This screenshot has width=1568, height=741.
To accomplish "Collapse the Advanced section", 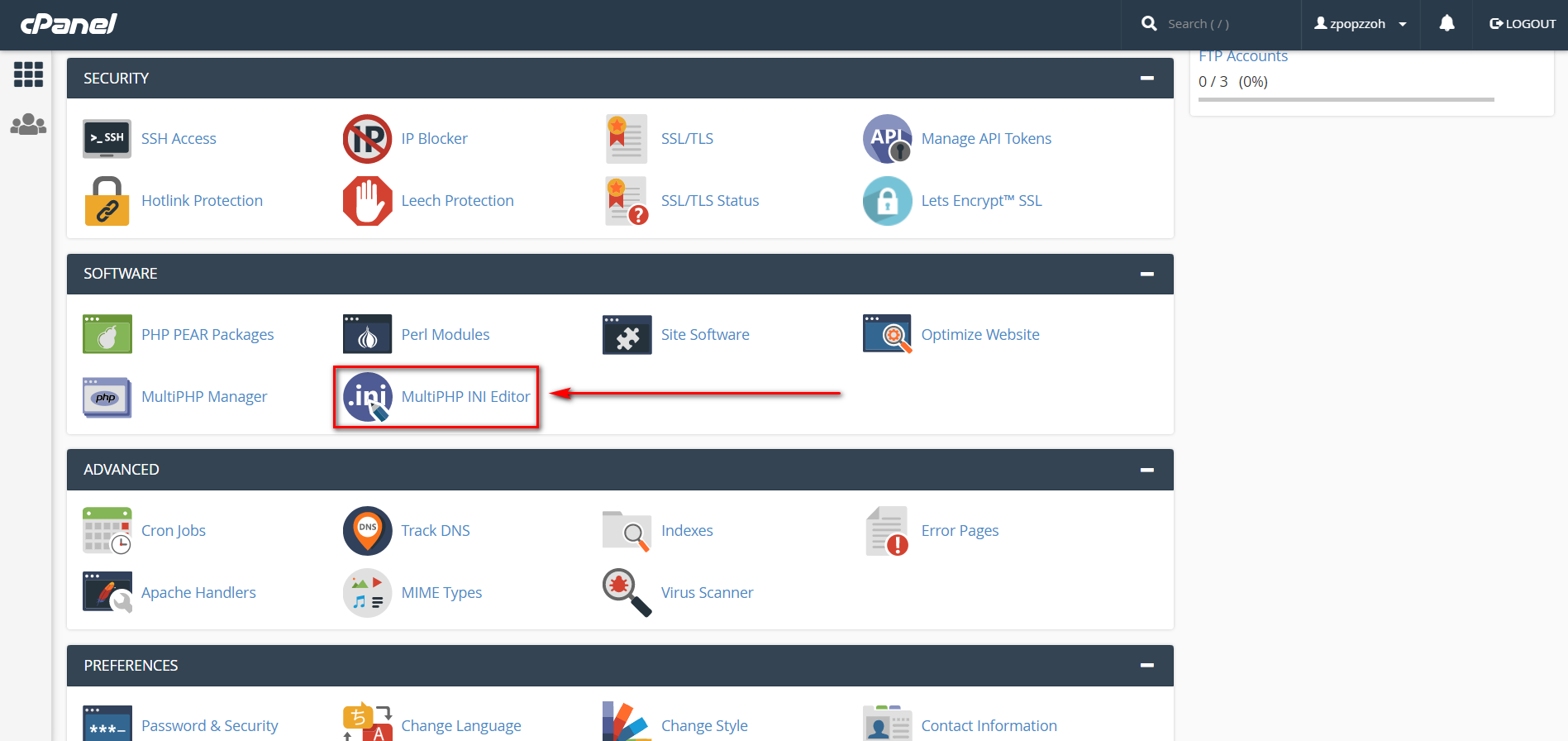I will (1146, 470).
